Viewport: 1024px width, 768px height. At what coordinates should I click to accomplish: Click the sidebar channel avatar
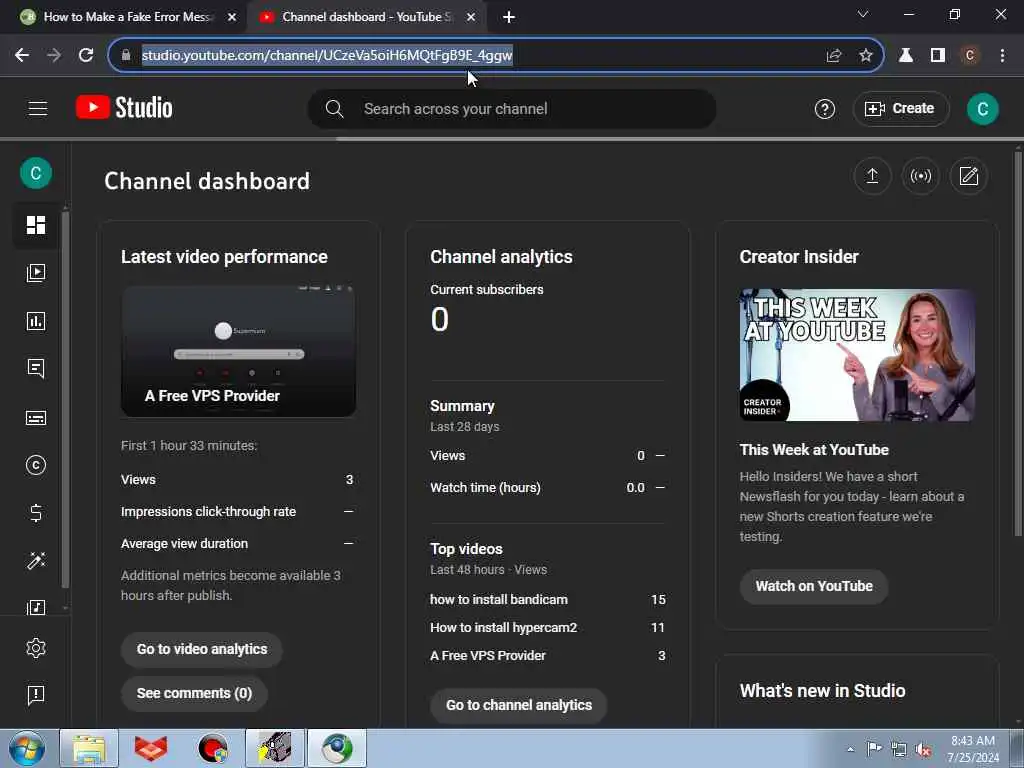36,173
